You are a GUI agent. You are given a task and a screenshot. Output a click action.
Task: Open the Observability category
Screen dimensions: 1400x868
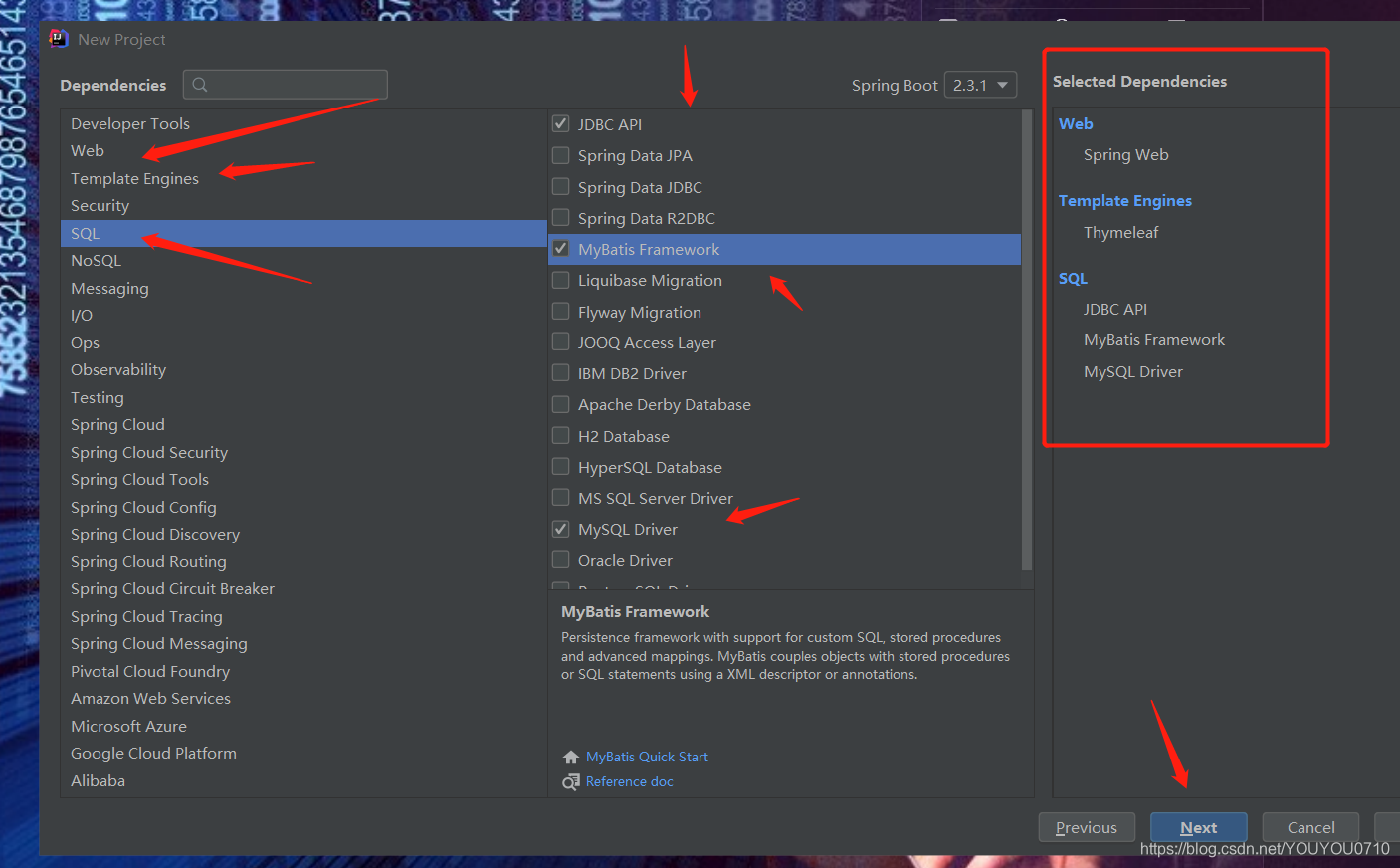[x=303, y=370]
